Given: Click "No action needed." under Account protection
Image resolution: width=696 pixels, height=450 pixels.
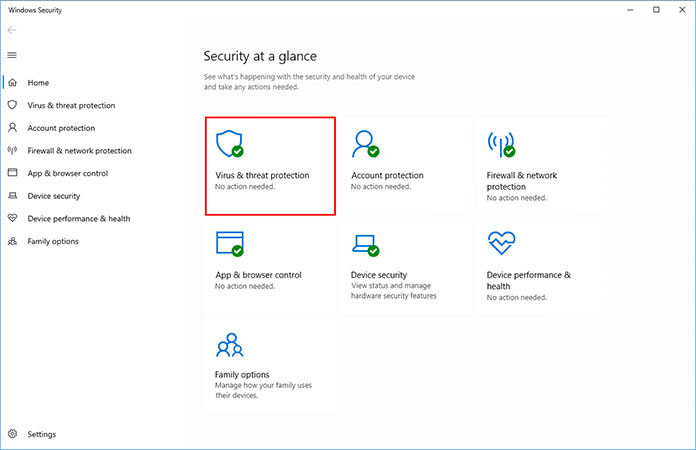Looking at the screenshot, I should click(x=381, y=186).
